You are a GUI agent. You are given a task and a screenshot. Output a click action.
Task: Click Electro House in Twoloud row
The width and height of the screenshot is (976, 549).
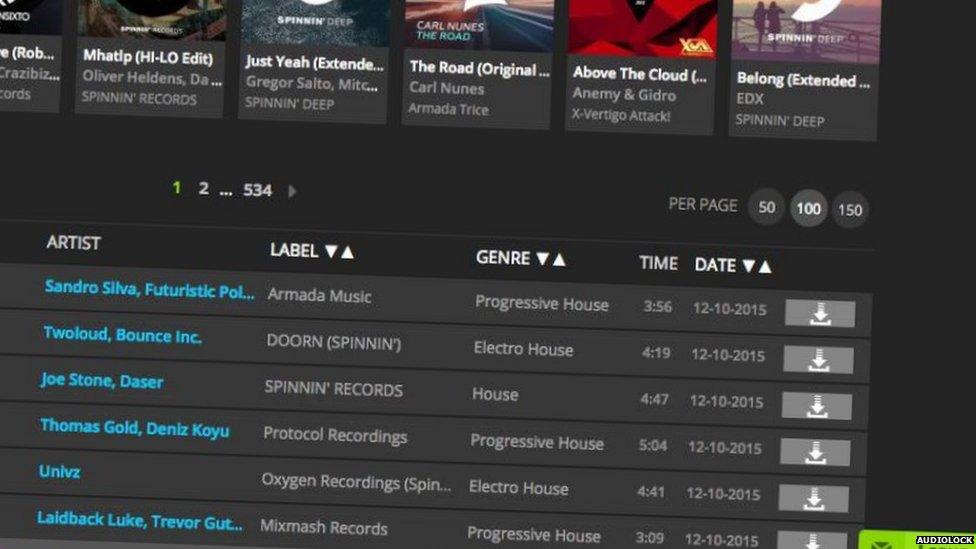click(523, 349)
